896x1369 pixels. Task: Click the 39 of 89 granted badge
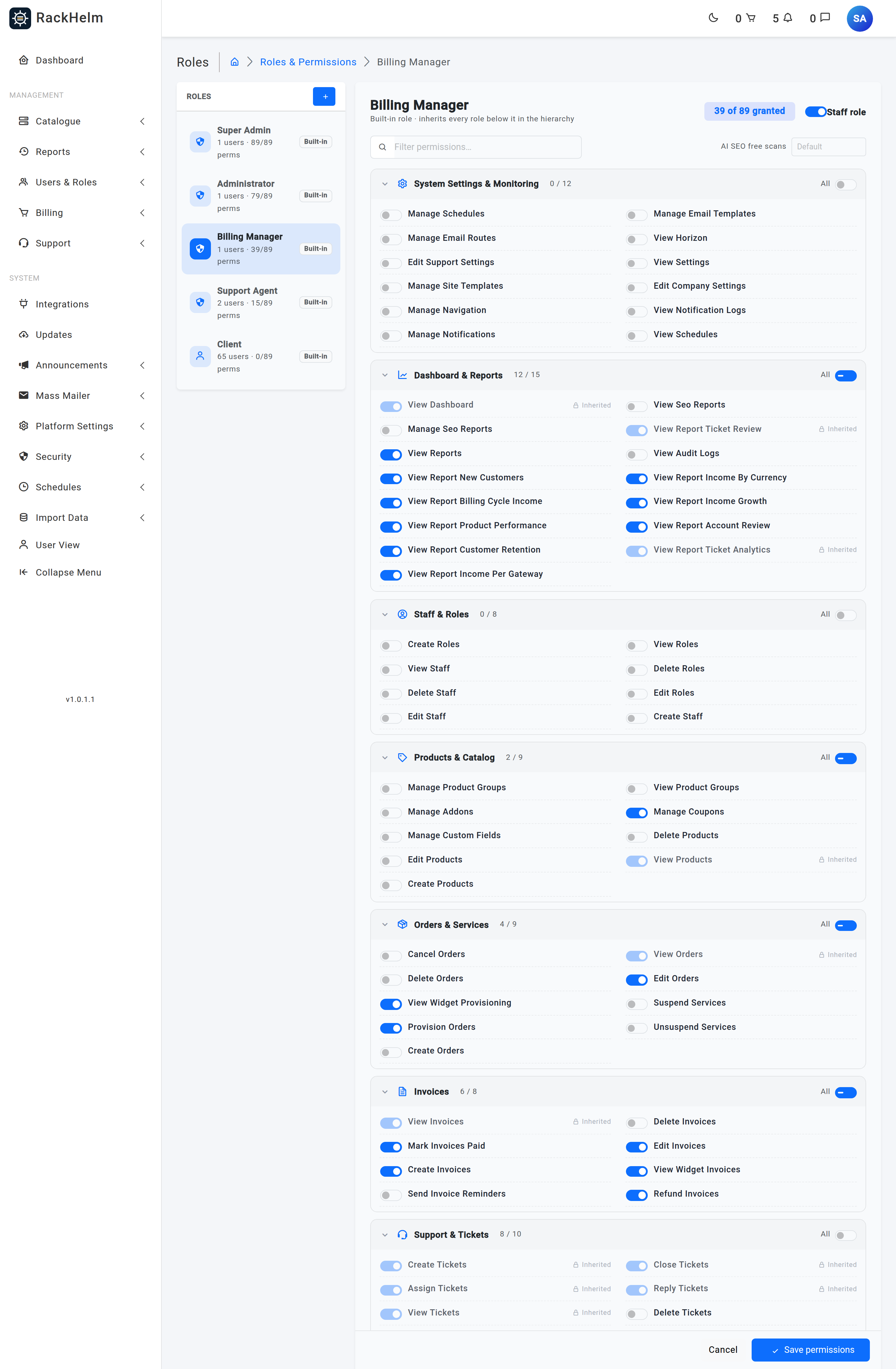click(749, 111)
